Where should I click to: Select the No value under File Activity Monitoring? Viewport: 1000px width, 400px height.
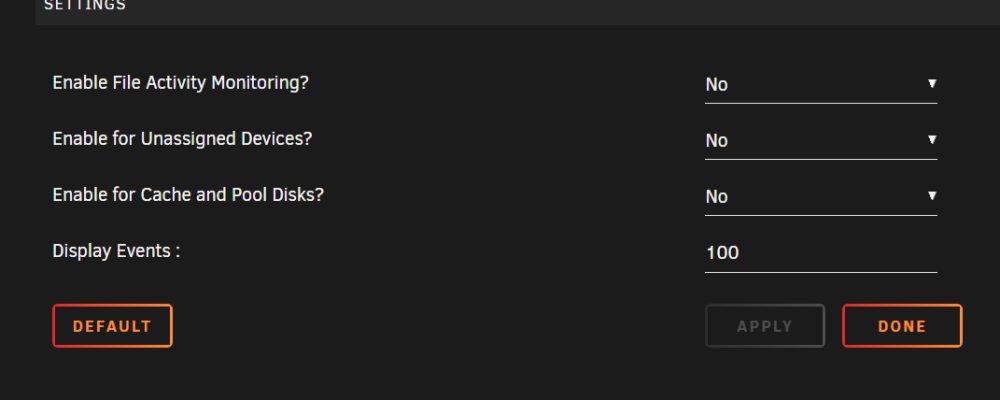point(717,85)
